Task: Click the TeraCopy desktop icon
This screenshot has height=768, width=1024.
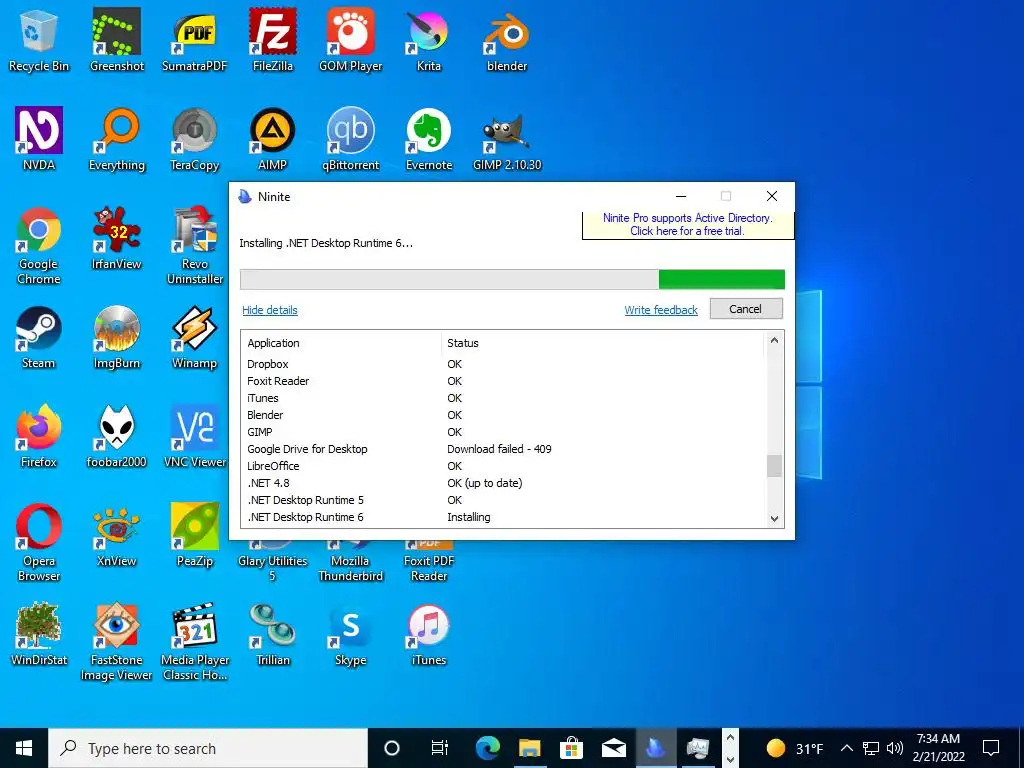Action: click(x=195, y=139)
